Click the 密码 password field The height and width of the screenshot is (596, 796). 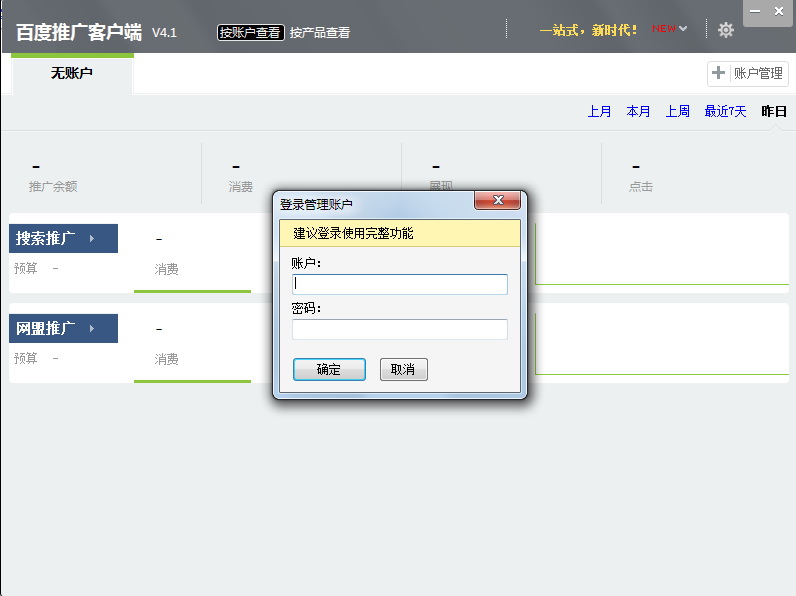pyautogui.click(x=399, y=329)
